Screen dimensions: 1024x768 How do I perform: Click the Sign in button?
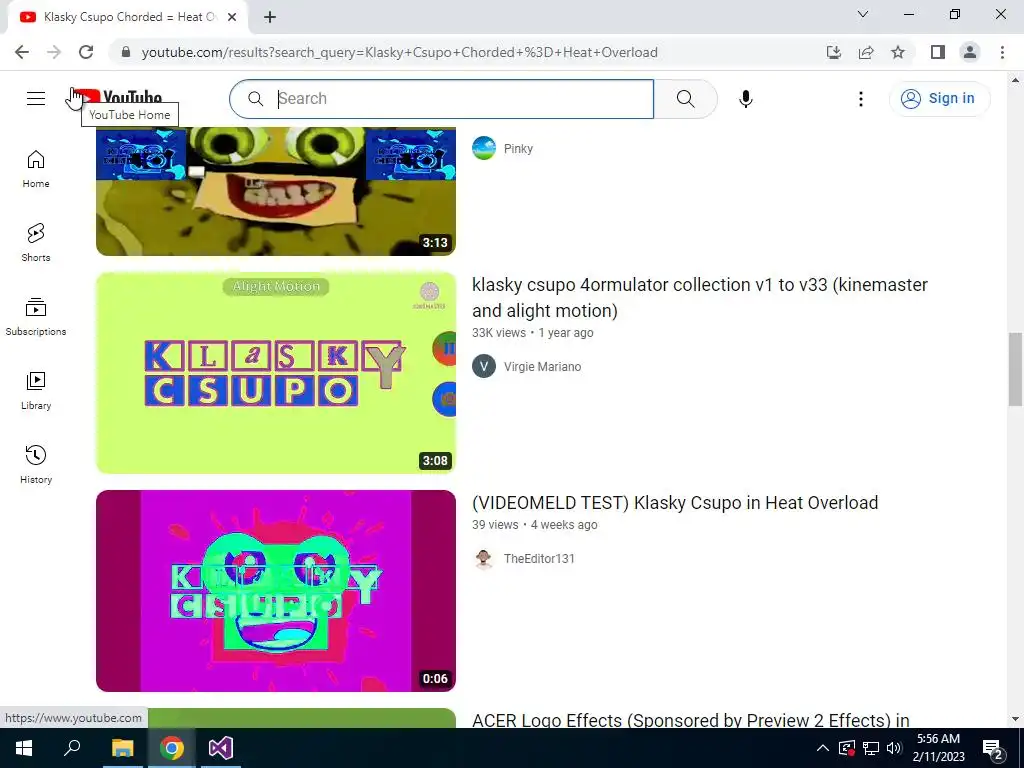pos(939,99)
